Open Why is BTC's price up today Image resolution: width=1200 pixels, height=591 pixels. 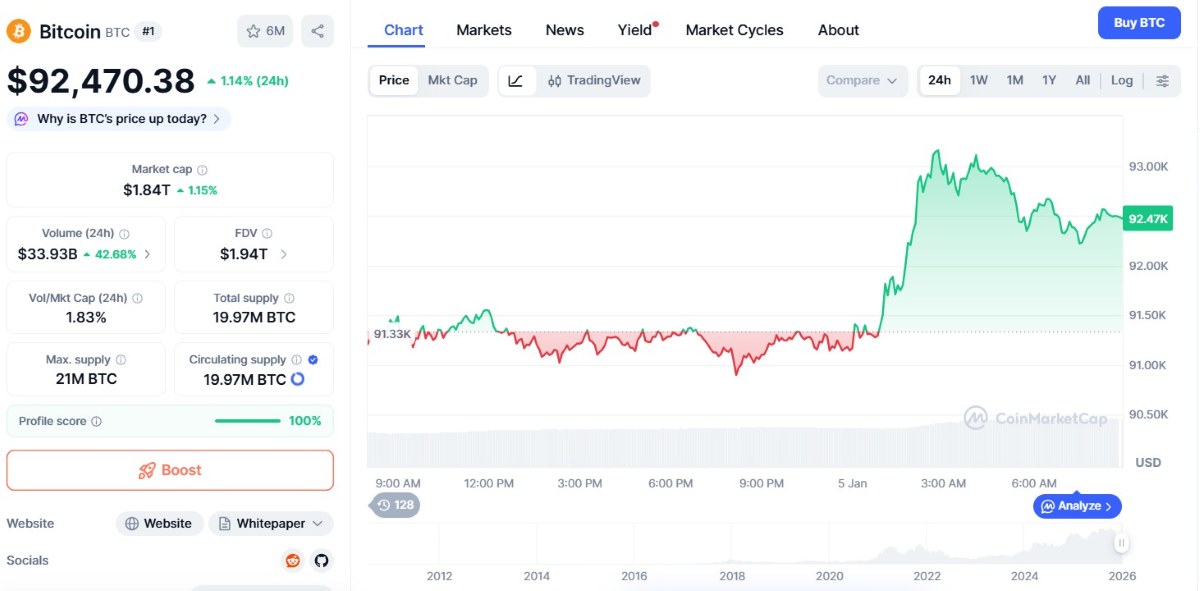[119, 119]
